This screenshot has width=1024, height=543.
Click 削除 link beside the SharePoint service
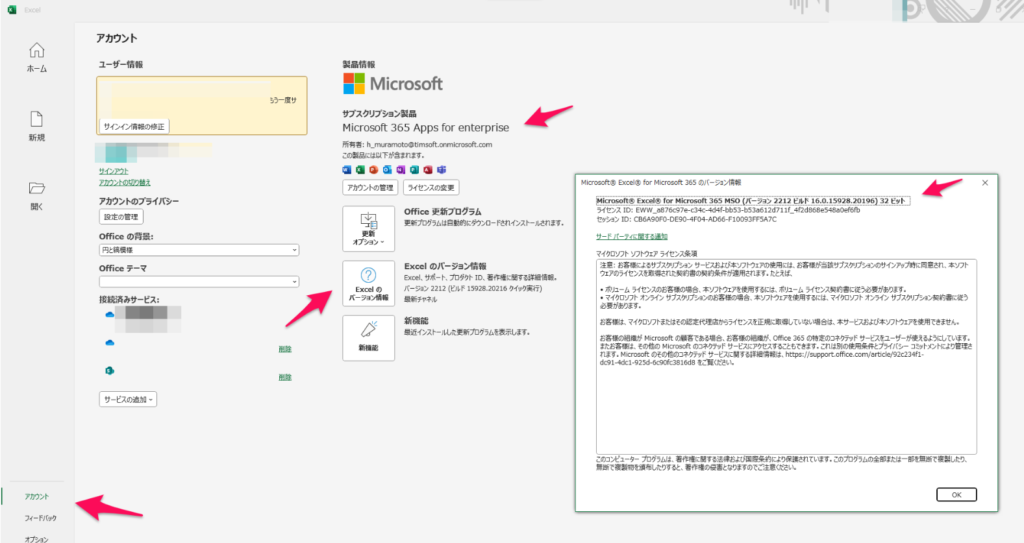point(285,377)
